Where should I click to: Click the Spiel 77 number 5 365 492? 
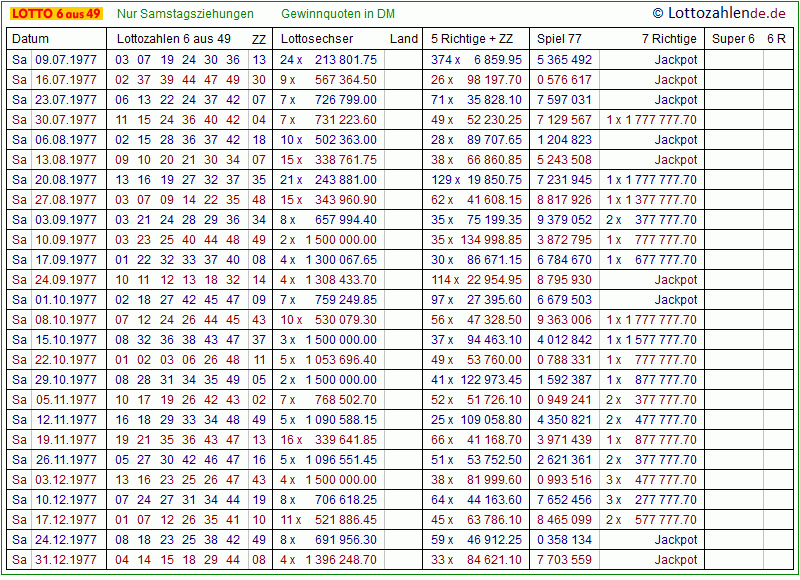tap(565, 60)
